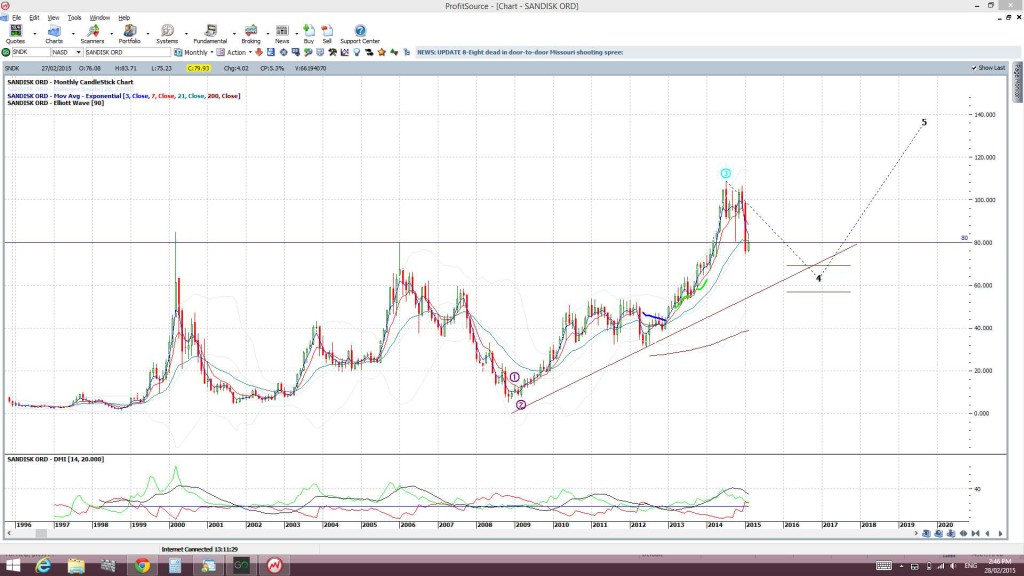Click the red down-arrow chart toolbar icon
This screenshot has height=576, width=1024.
(x=259, y=52)
